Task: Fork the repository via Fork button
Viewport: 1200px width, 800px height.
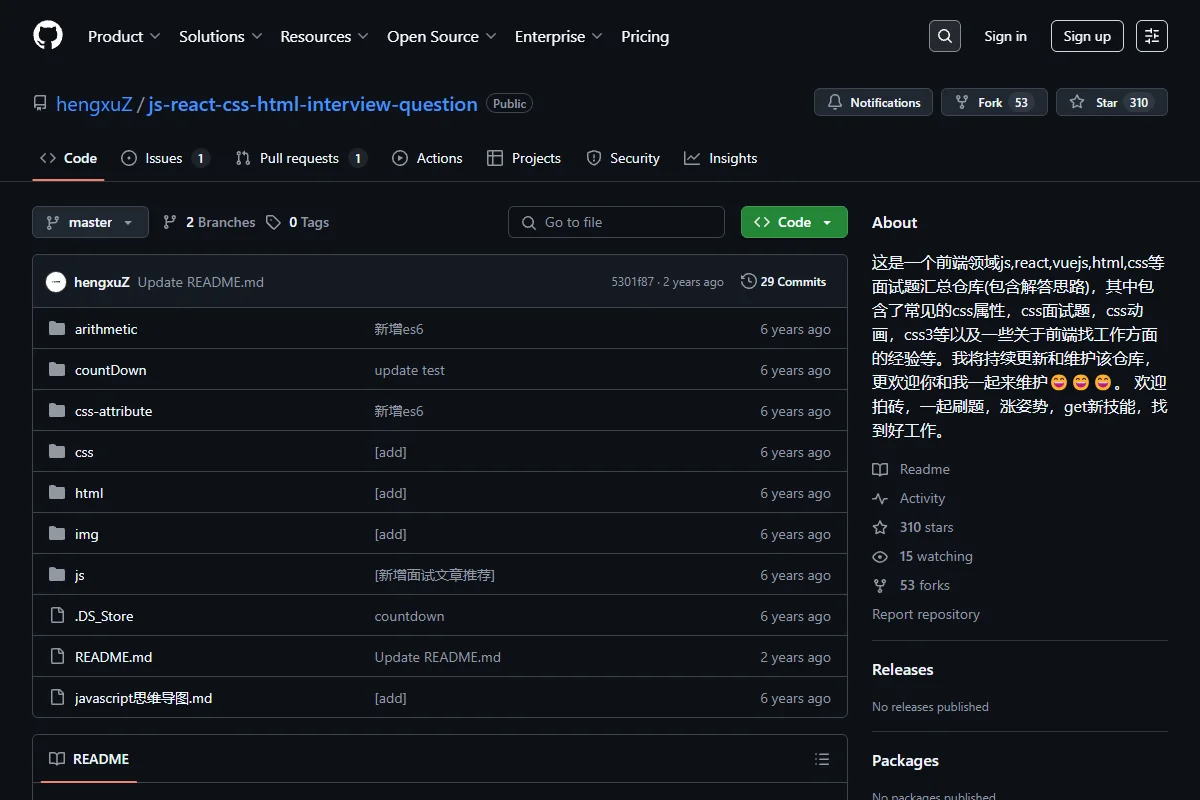Action: [x=994, y=102]
